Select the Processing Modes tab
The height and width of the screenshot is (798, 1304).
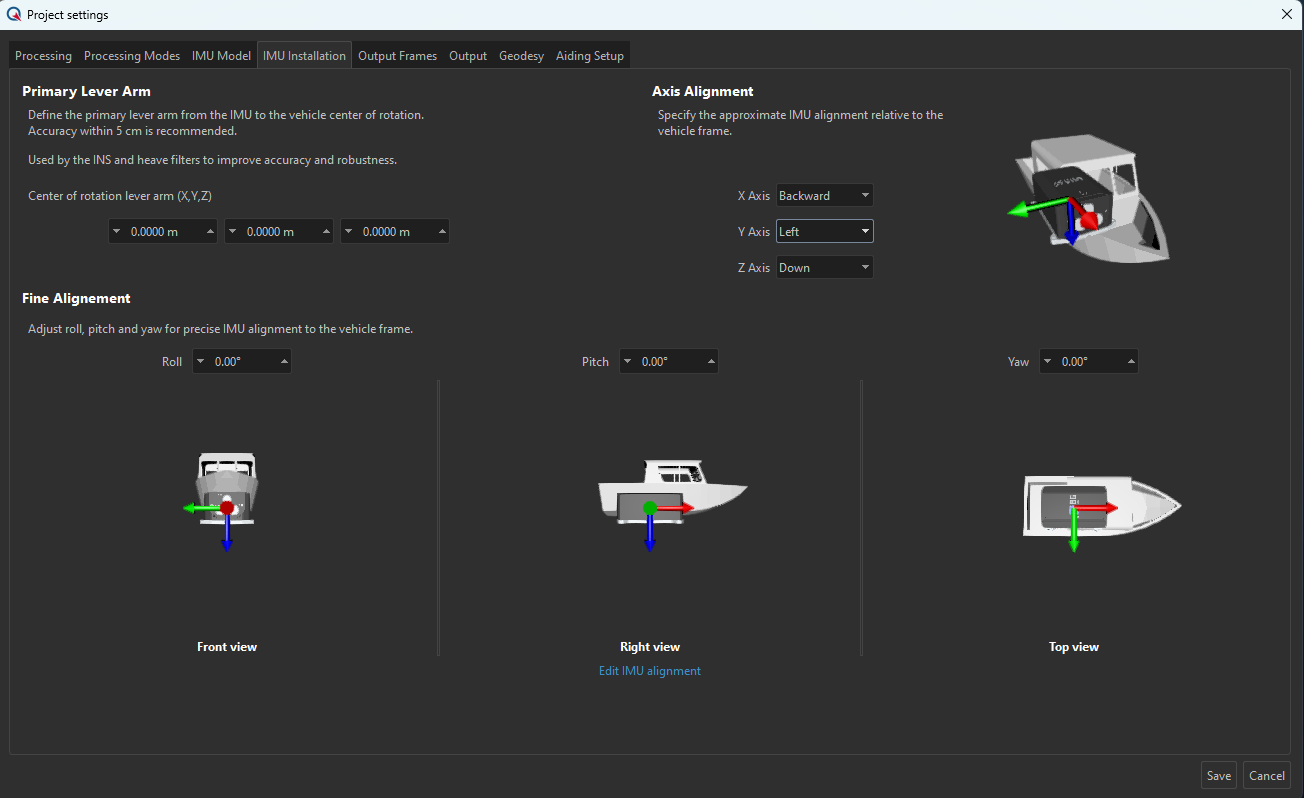click(x=132, y=56)
